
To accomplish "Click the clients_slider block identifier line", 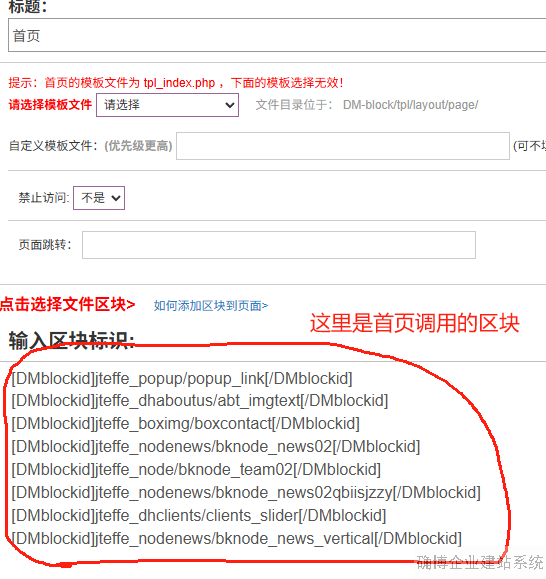I will [x=199, y=515].
